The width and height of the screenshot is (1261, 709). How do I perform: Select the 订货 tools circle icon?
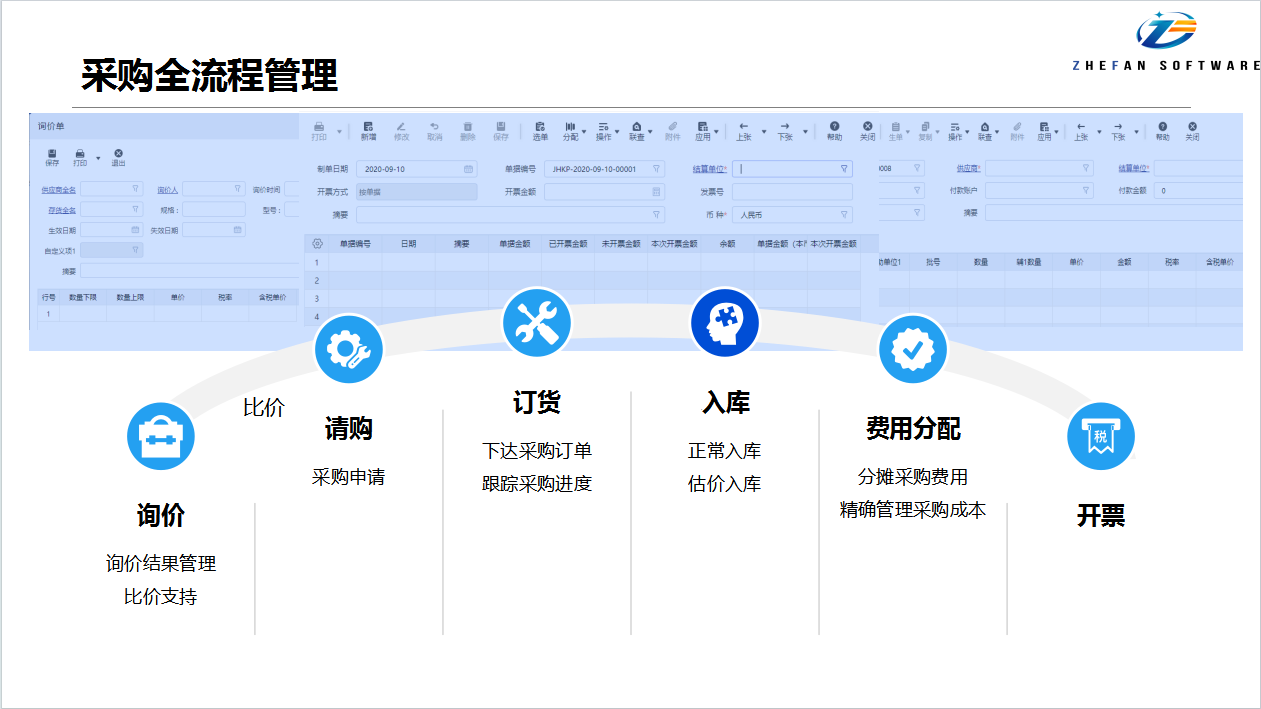(536, 322)
